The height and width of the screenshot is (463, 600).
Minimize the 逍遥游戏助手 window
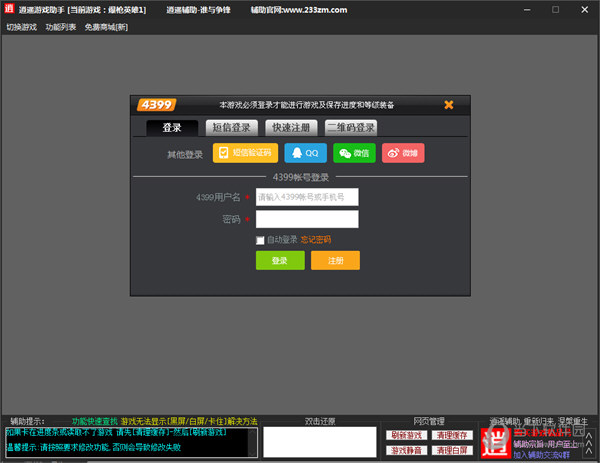527,10
